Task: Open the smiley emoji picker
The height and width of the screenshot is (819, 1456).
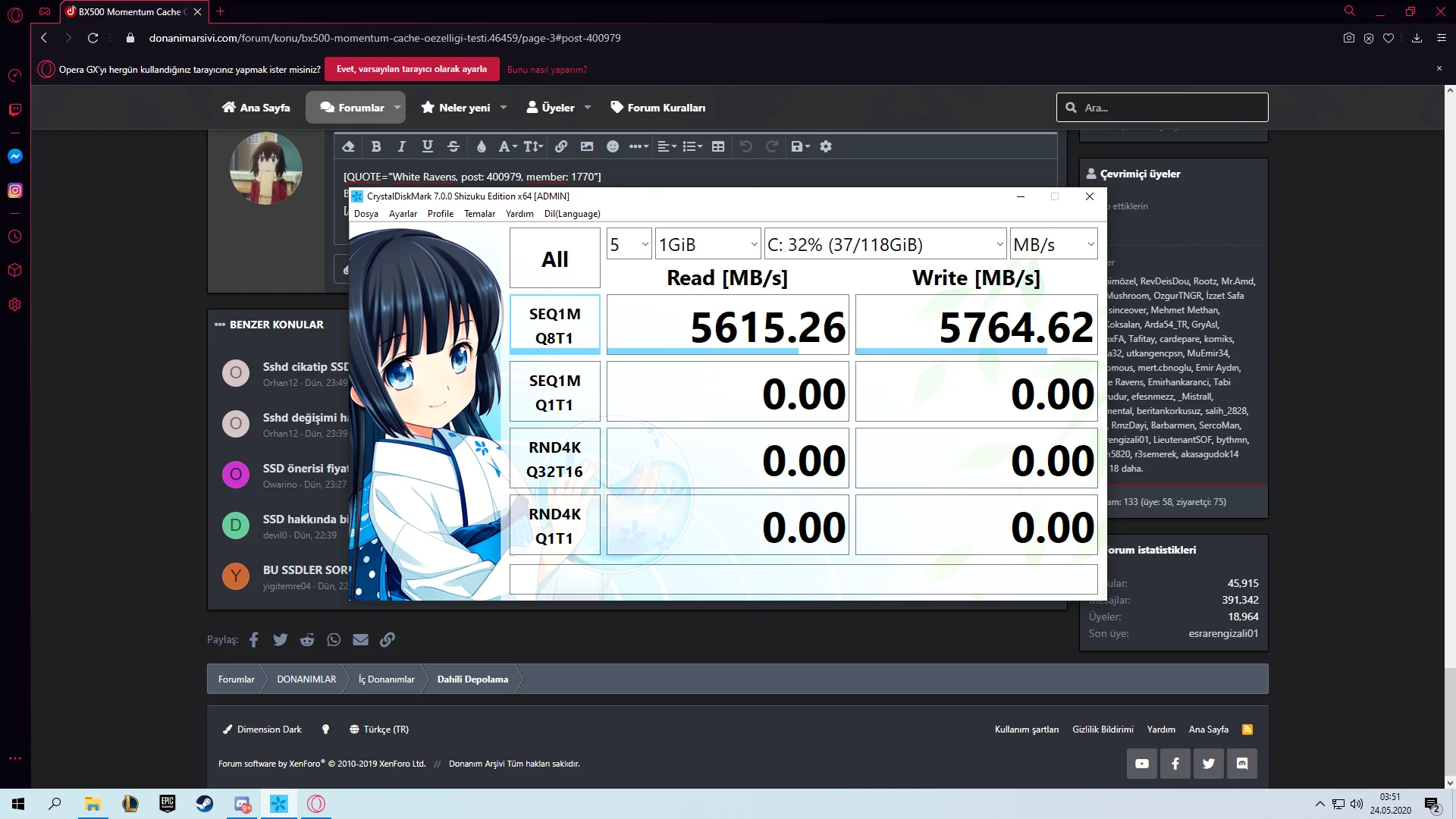Action: click(x=613, y=146)
